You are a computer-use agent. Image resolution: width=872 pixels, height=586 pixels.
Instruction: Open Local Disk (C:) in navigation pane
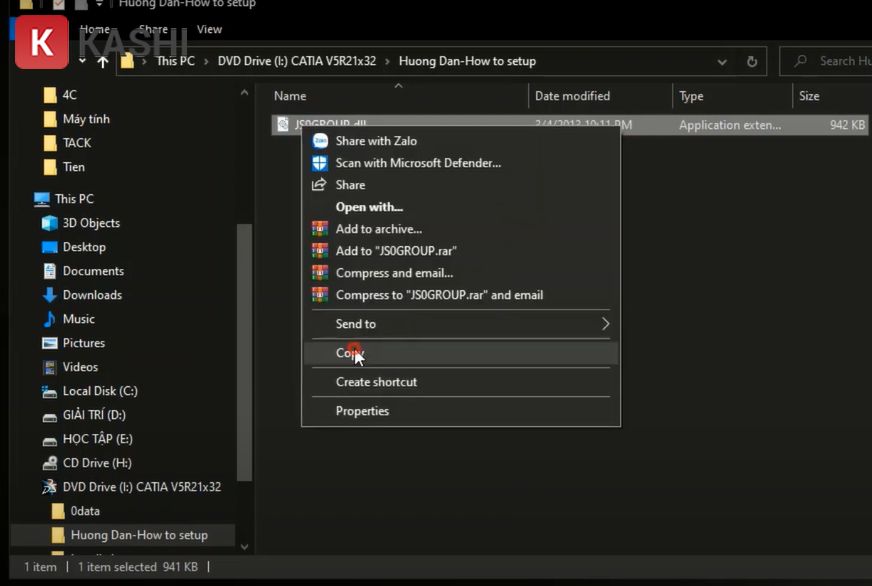[x=100, y=391]
